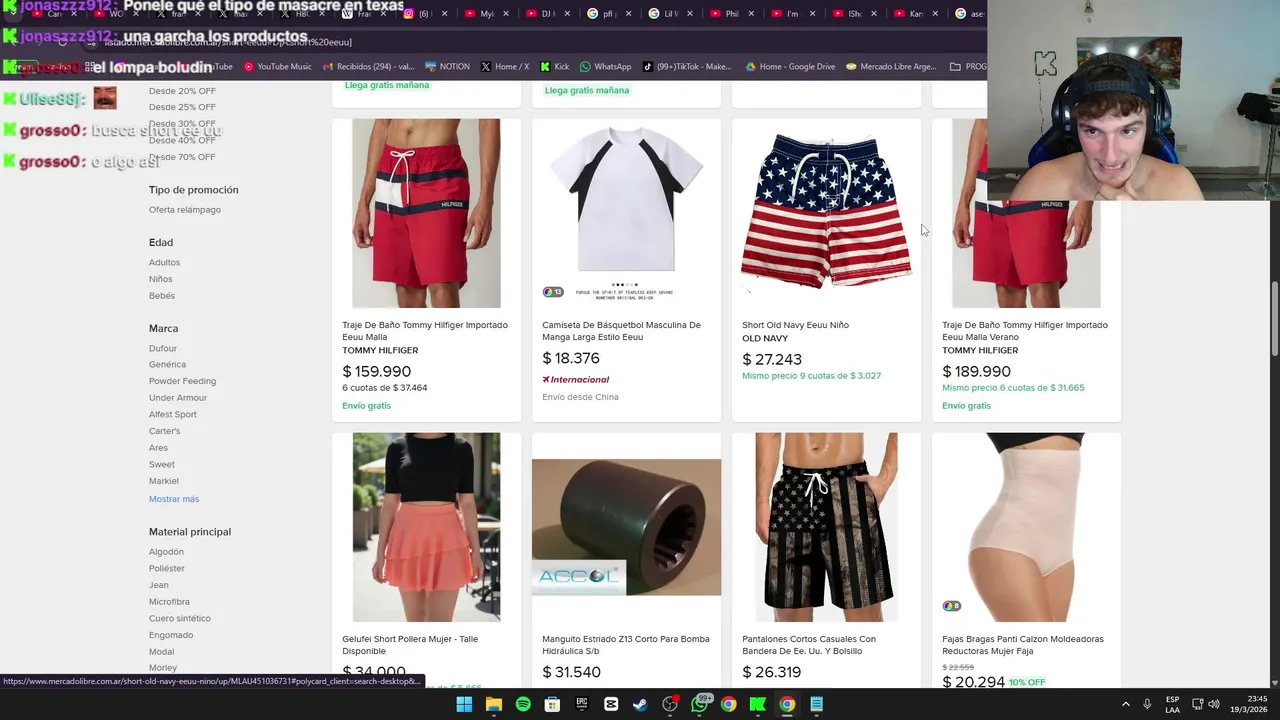This screenshot has width=1280, height=720.
Task: Click the microphone tray icon
Action: 1147,704
